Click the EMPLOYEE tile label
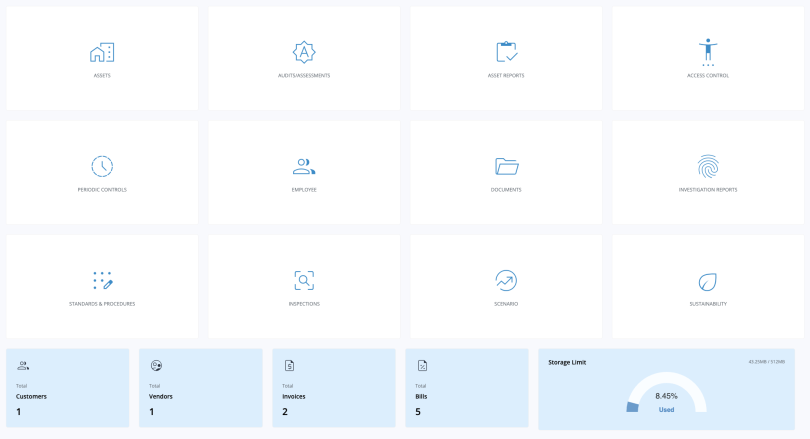Screen dimensions: 810x439 304,189
